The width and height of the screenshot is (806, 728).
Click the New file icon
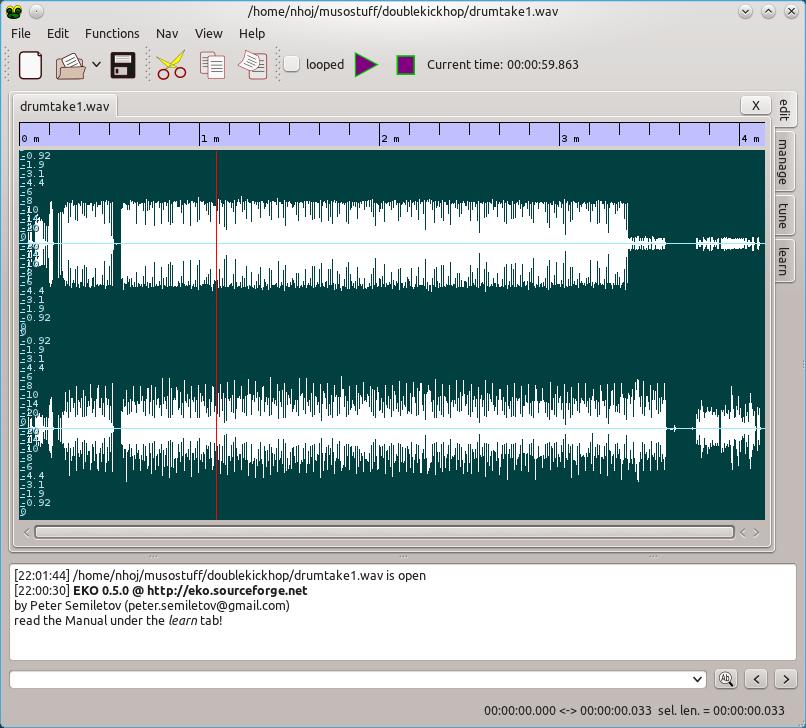pos(30,65)
